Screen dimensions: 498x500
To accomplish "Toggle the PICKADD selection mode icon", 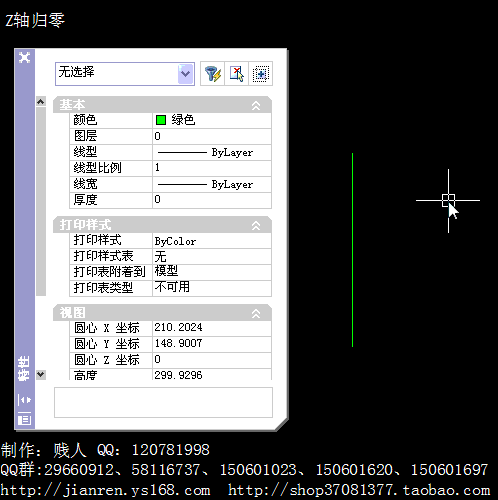I will click(x=261, y=74).
